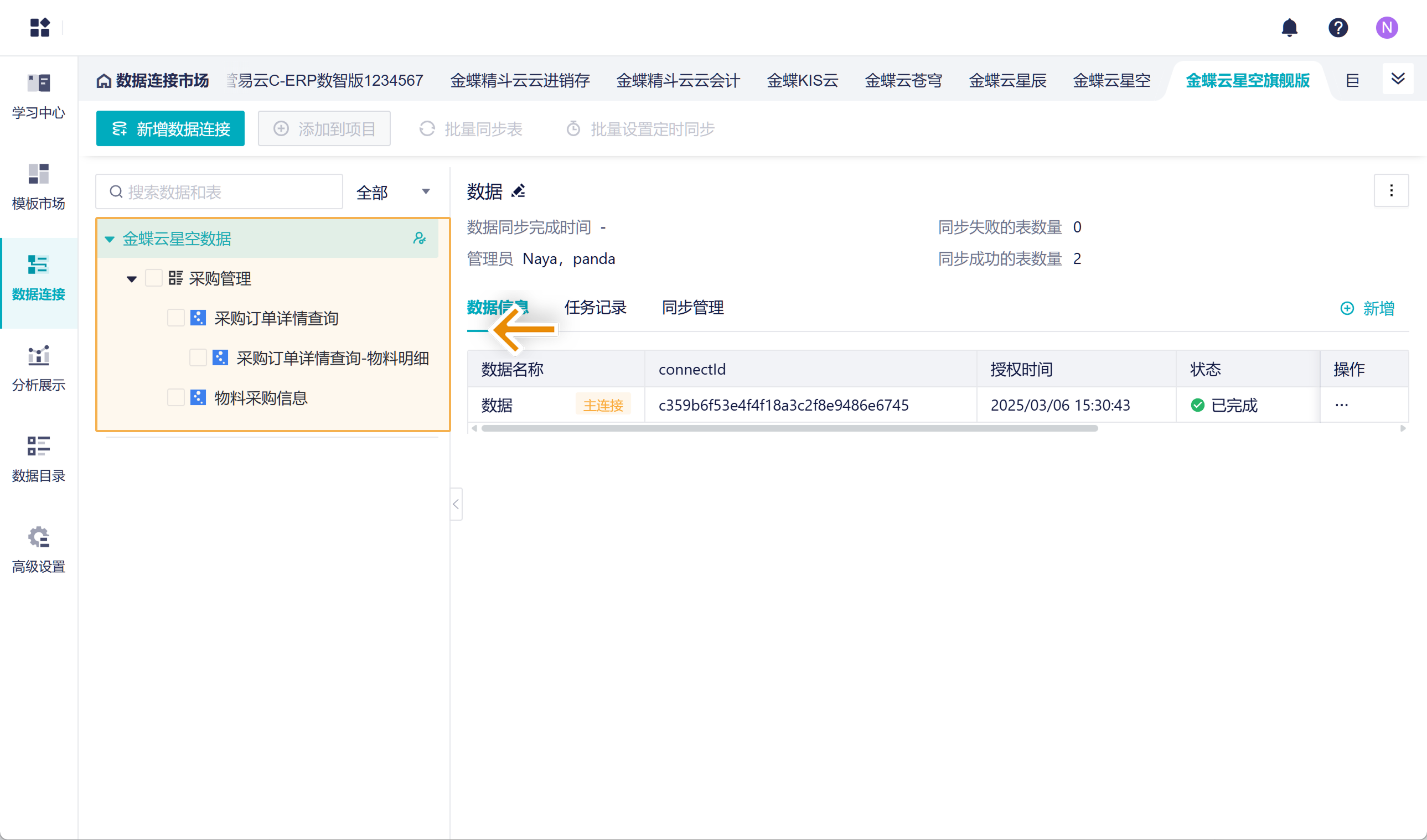Select the 物料采购信息 checkbox
1427x840 pixels.
[x=176, y=398]
